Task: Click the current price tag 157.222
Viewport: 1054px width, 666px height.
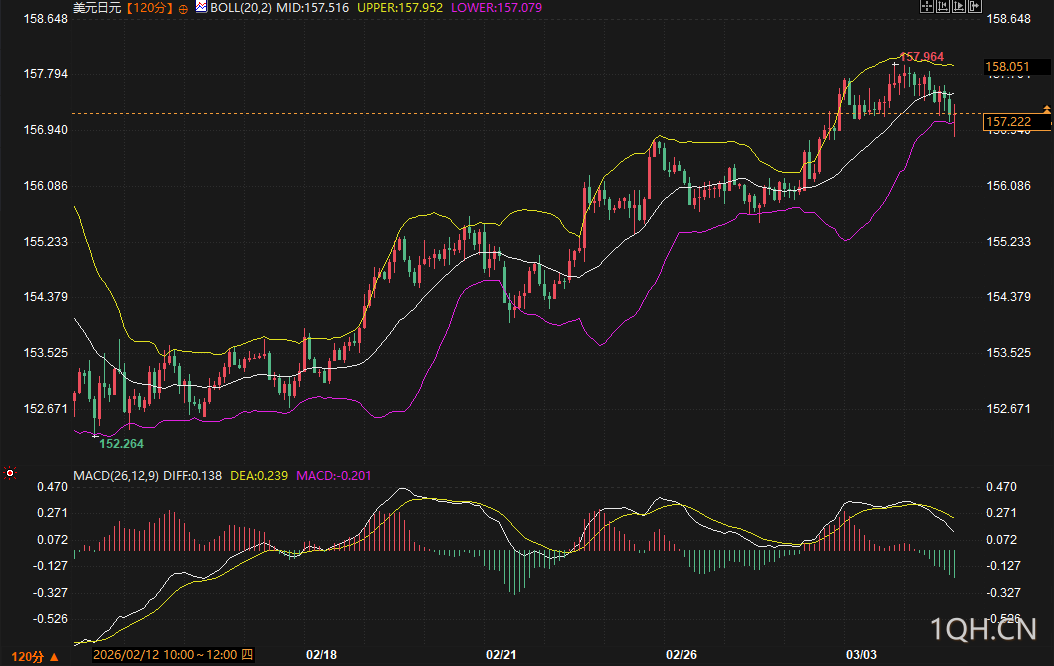Action: tap(1007, 122)
